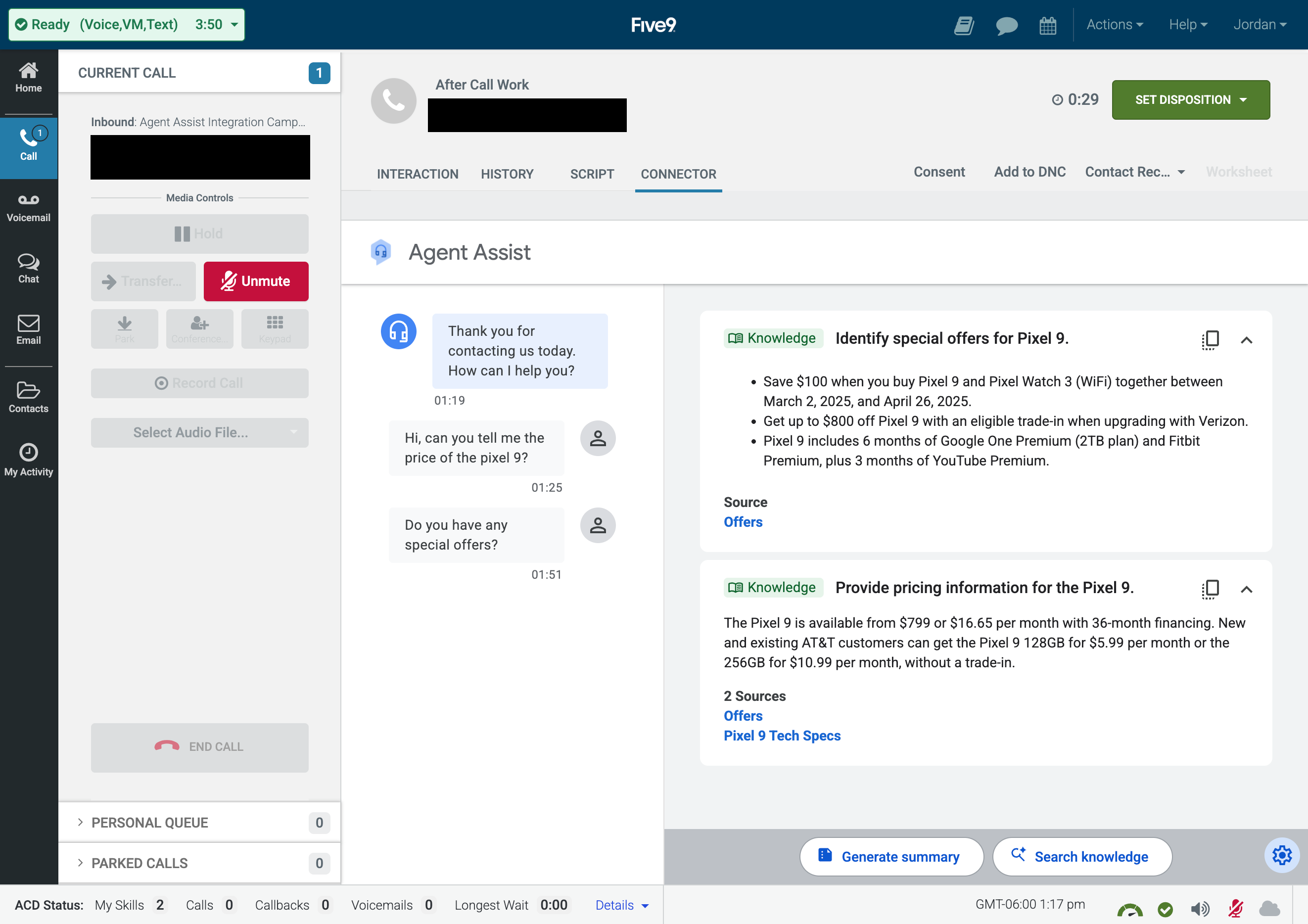Copy the Pixel 9 pricing knowledge card
1308x924 pixels.
(x=1210, y=589)
